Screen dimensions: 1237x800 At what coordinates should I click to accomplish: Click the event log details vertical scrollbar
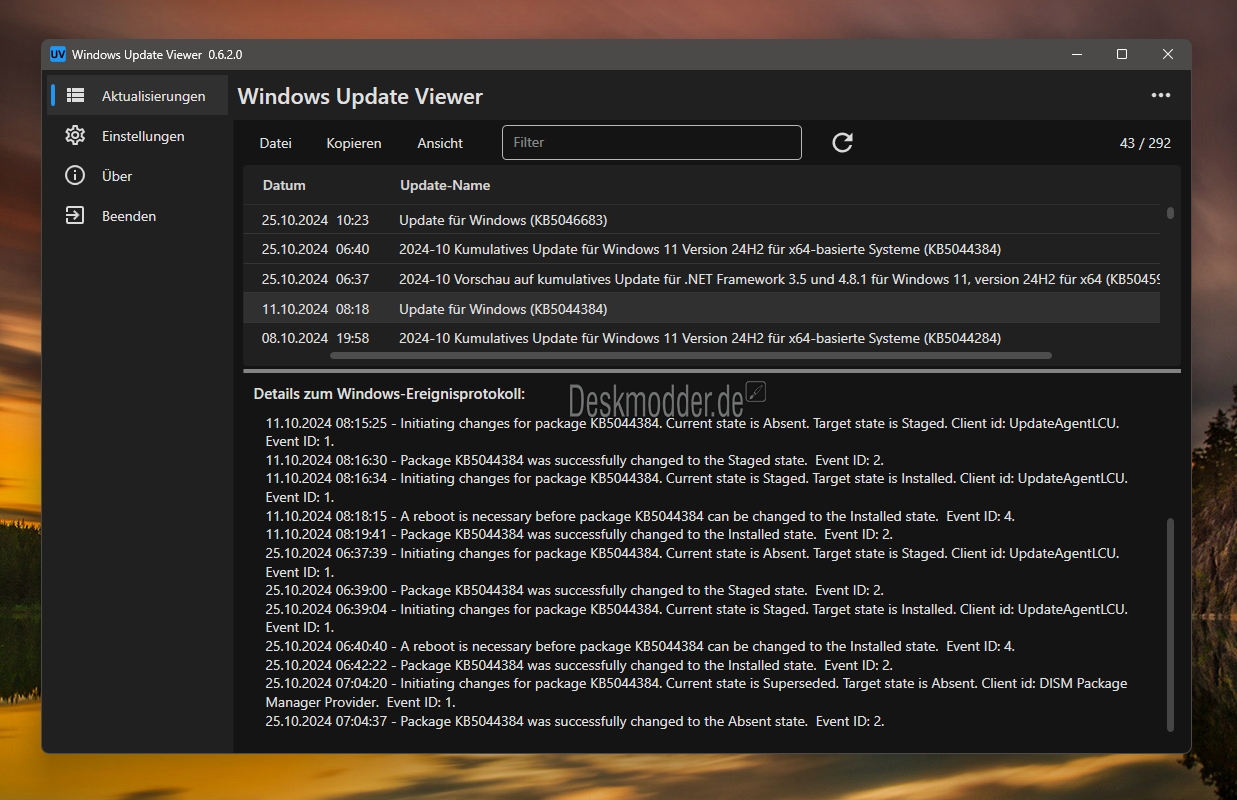[1170, 625]
